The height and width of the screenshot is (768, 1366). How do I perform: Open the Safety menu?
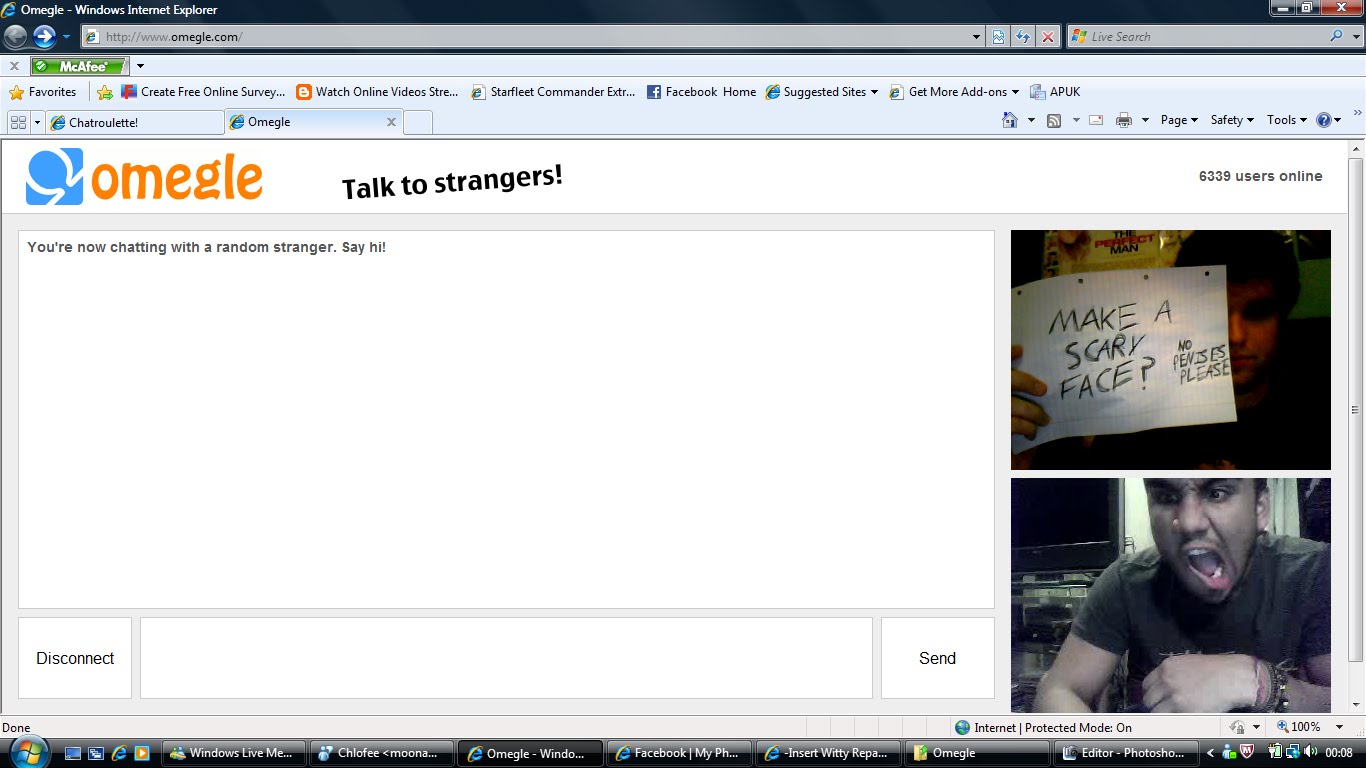pyautogui.click(x=1232, y=120)
